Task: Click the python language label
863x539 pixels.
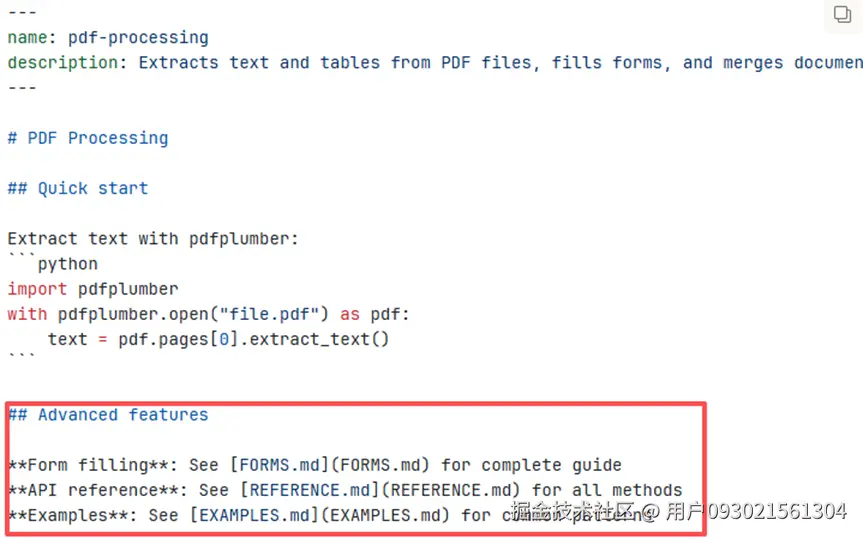Action: pyautogui.click(x=68, y=264)
